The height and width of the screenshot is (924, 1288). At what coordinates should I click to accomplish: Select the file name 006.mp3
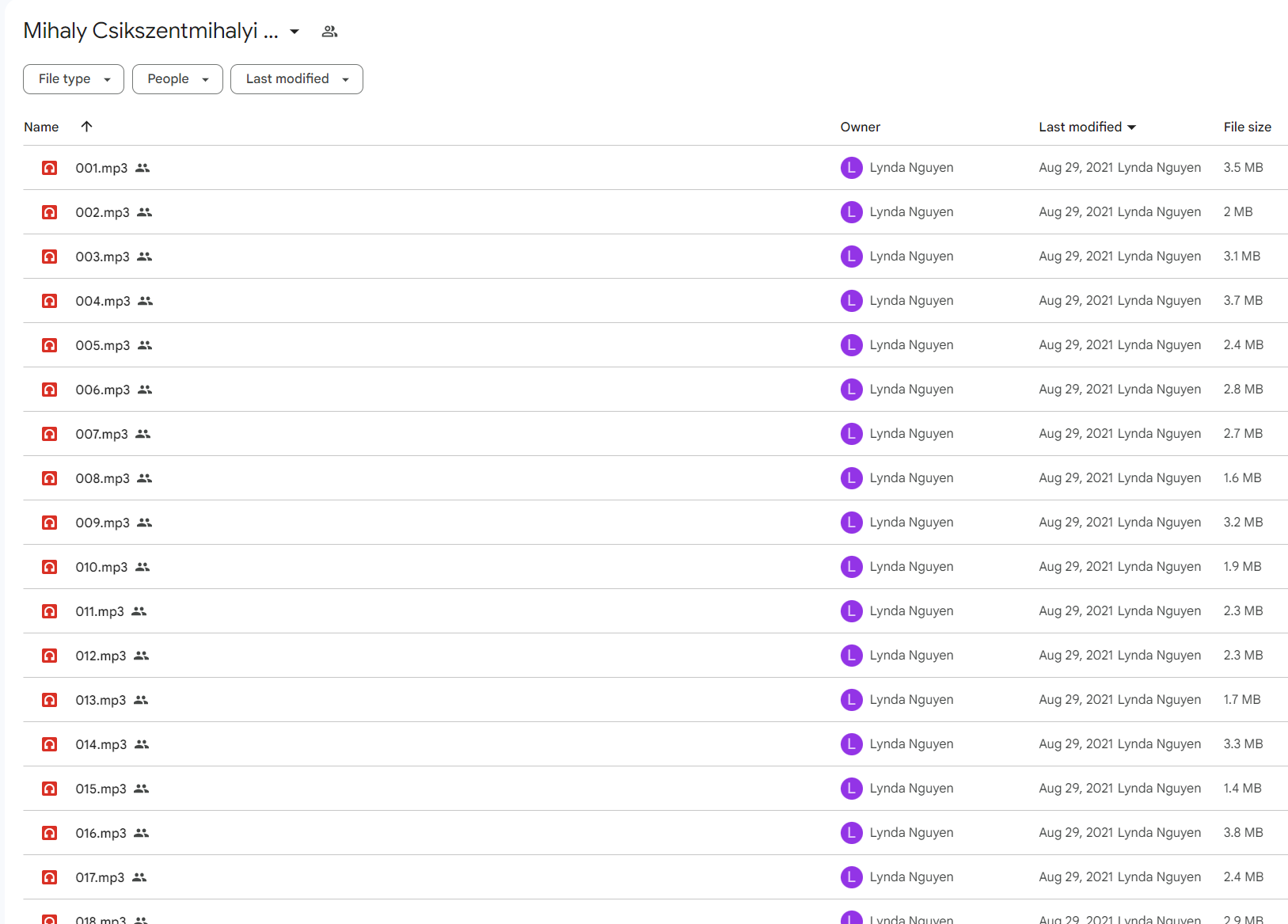(x=103, y=390)
